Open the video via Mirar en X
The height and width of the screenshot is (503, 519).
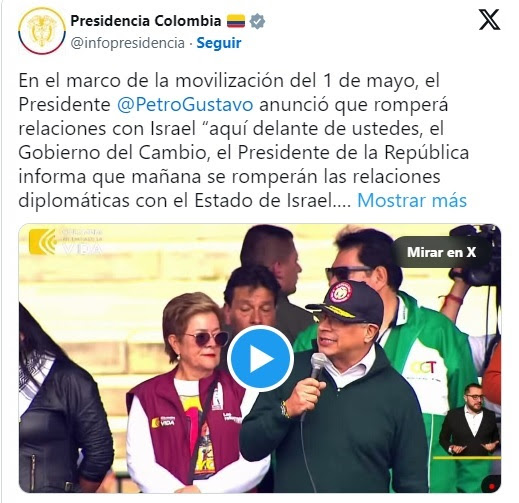click(441, 252)
